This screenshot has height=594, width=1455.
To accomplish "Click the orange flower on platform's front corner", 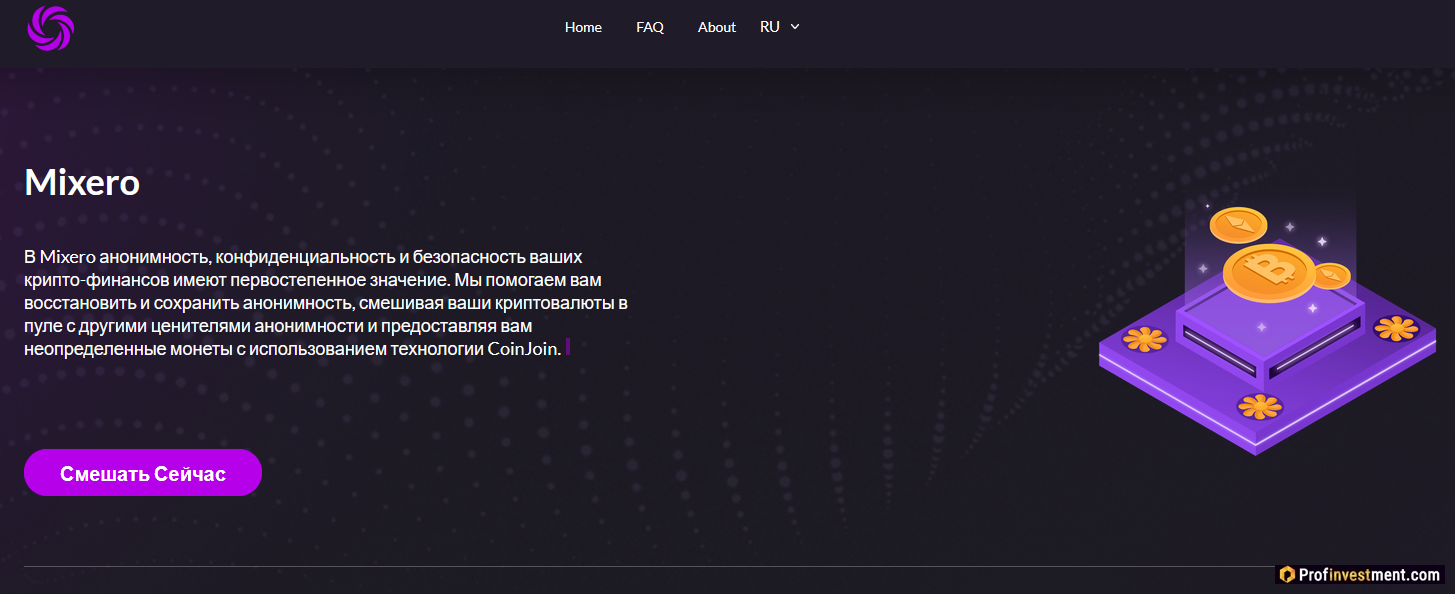I will (1260, 406).
